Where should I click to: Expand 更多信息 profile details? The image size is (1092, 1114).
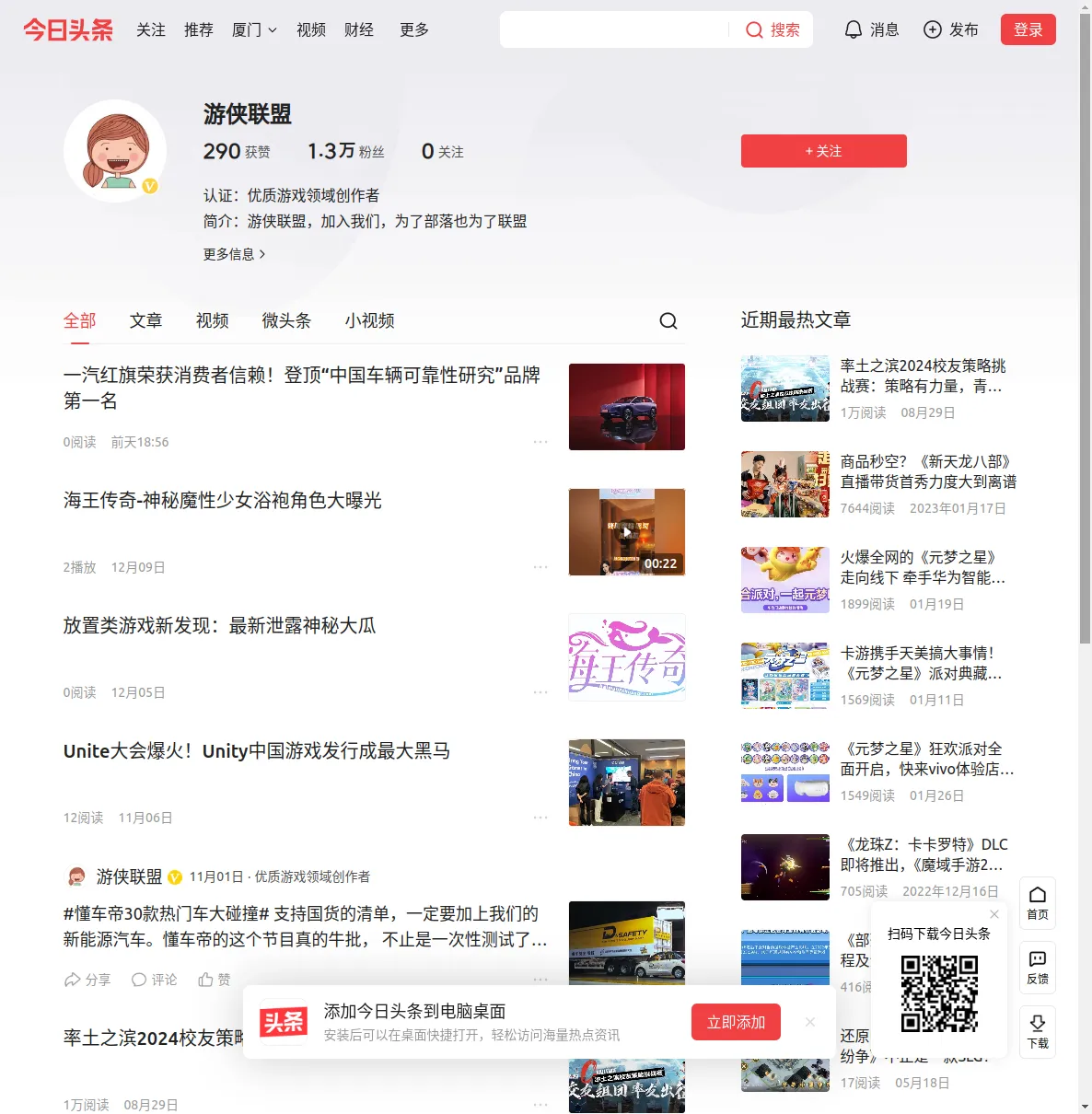235,254
